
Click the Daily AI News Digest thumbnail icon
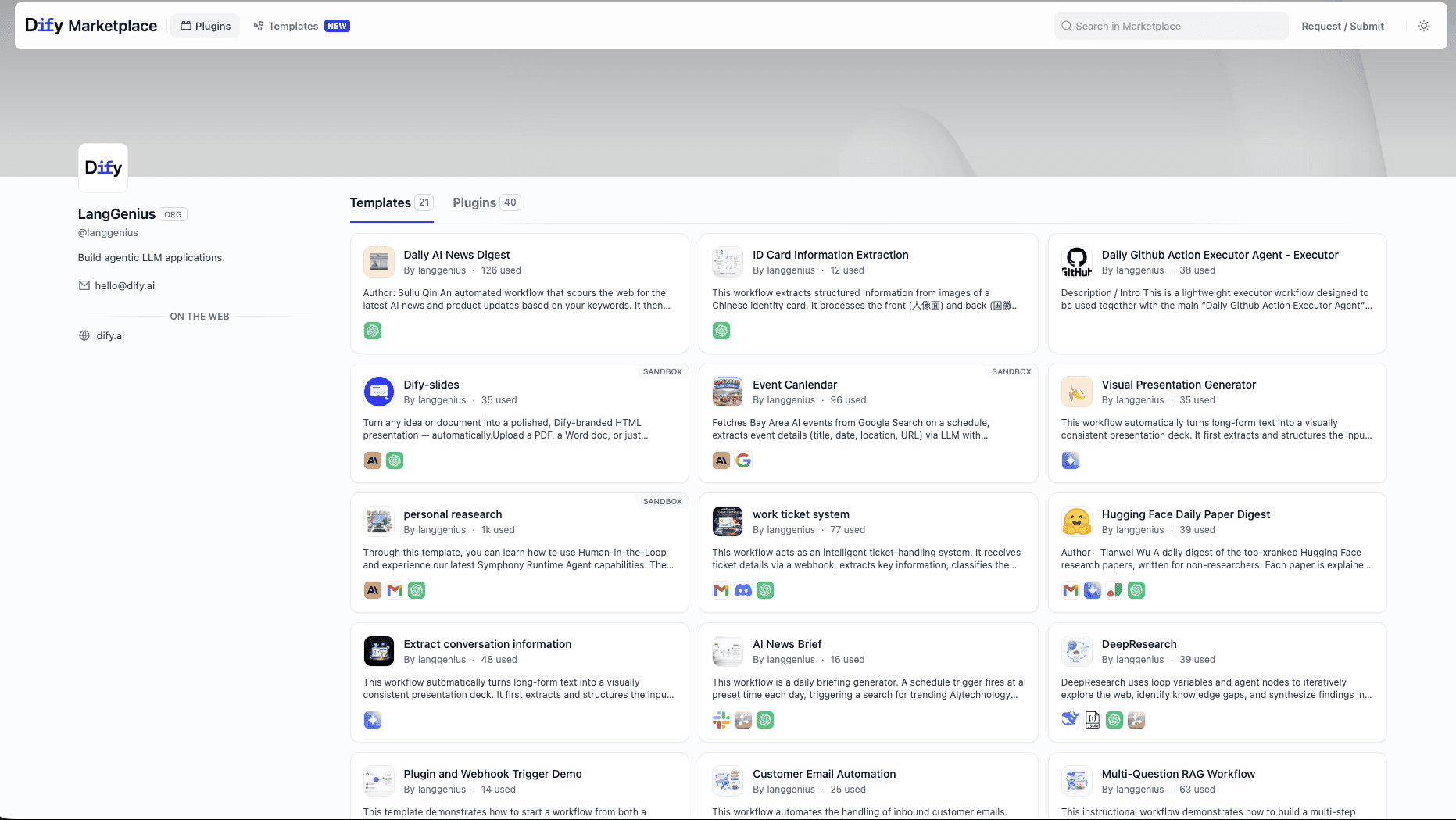[379, 262]
